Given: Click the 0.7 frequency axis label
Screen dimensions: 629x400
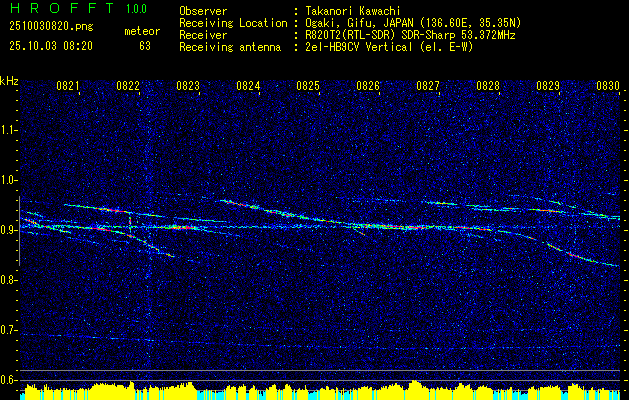Looking at the screenshot, I should (x=8, y=330).
